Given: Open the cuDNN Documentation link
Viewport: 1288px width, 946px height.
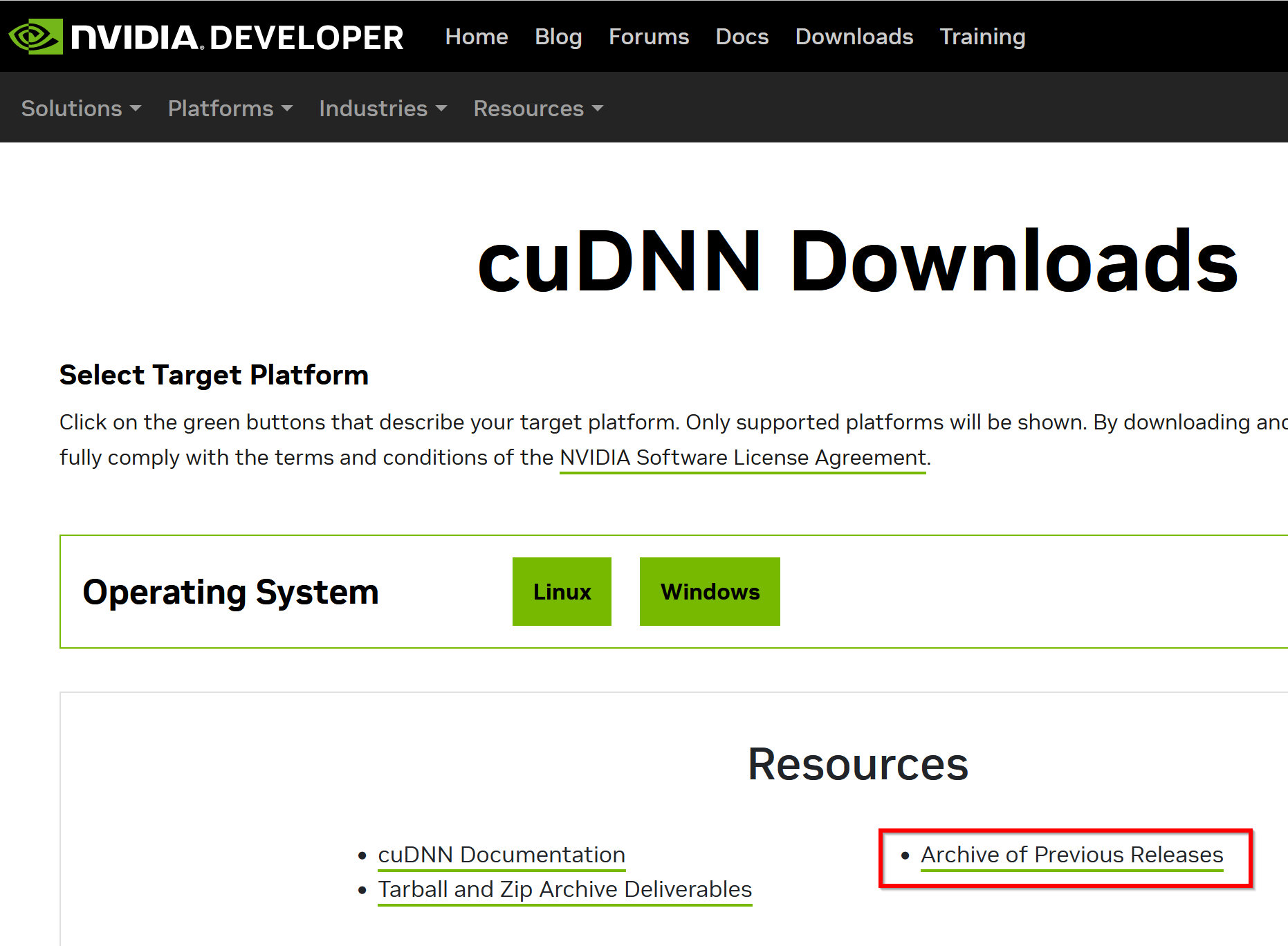Looking at the screenshot, I should pyautogui.click(x=502, y=855).
